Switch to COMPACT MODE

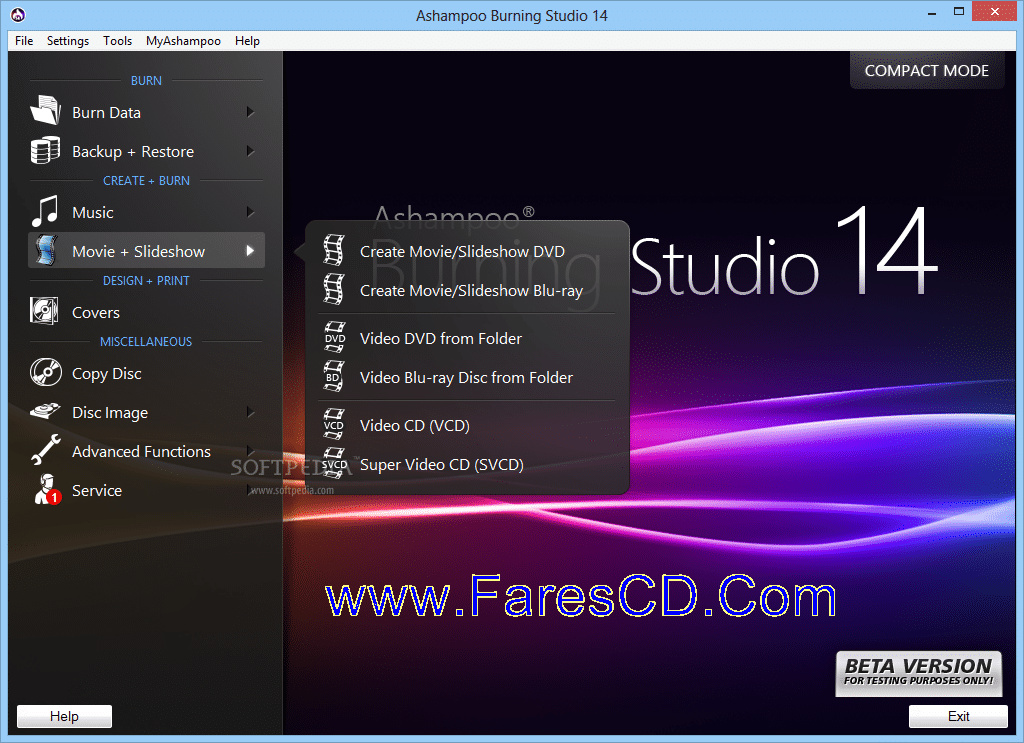pyautogui.click(x=927, y=71)
